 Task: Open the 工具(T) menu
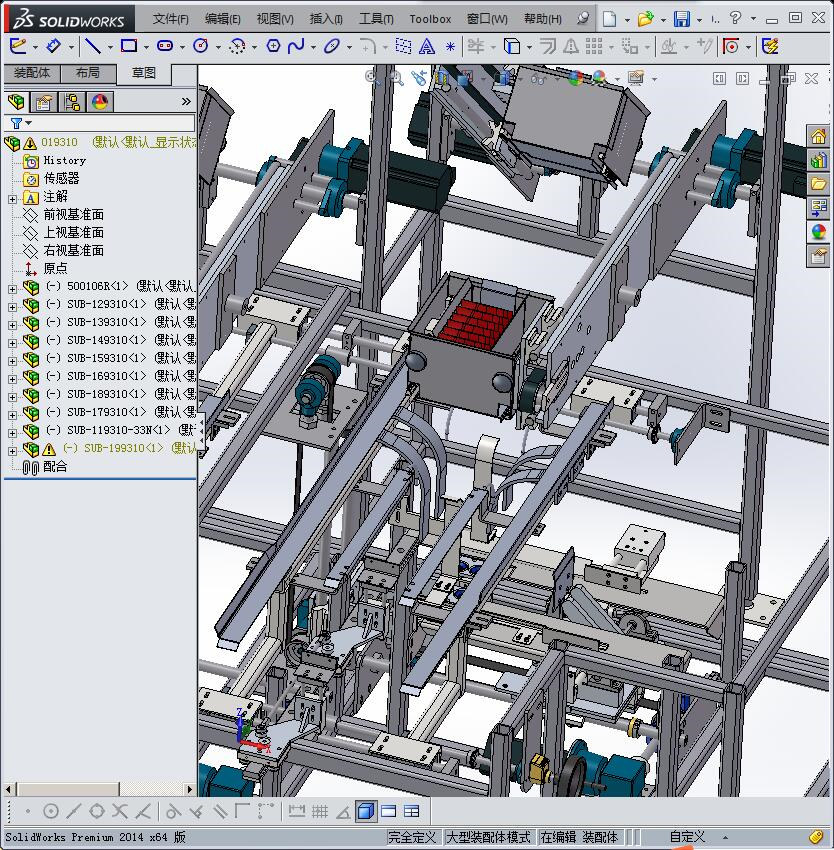point(376,19)
